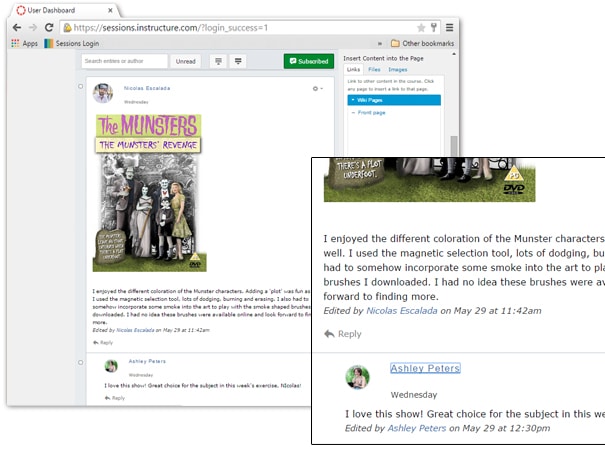
Task: Open The Munsters Revenge DVD image
Action: [149, 192]
